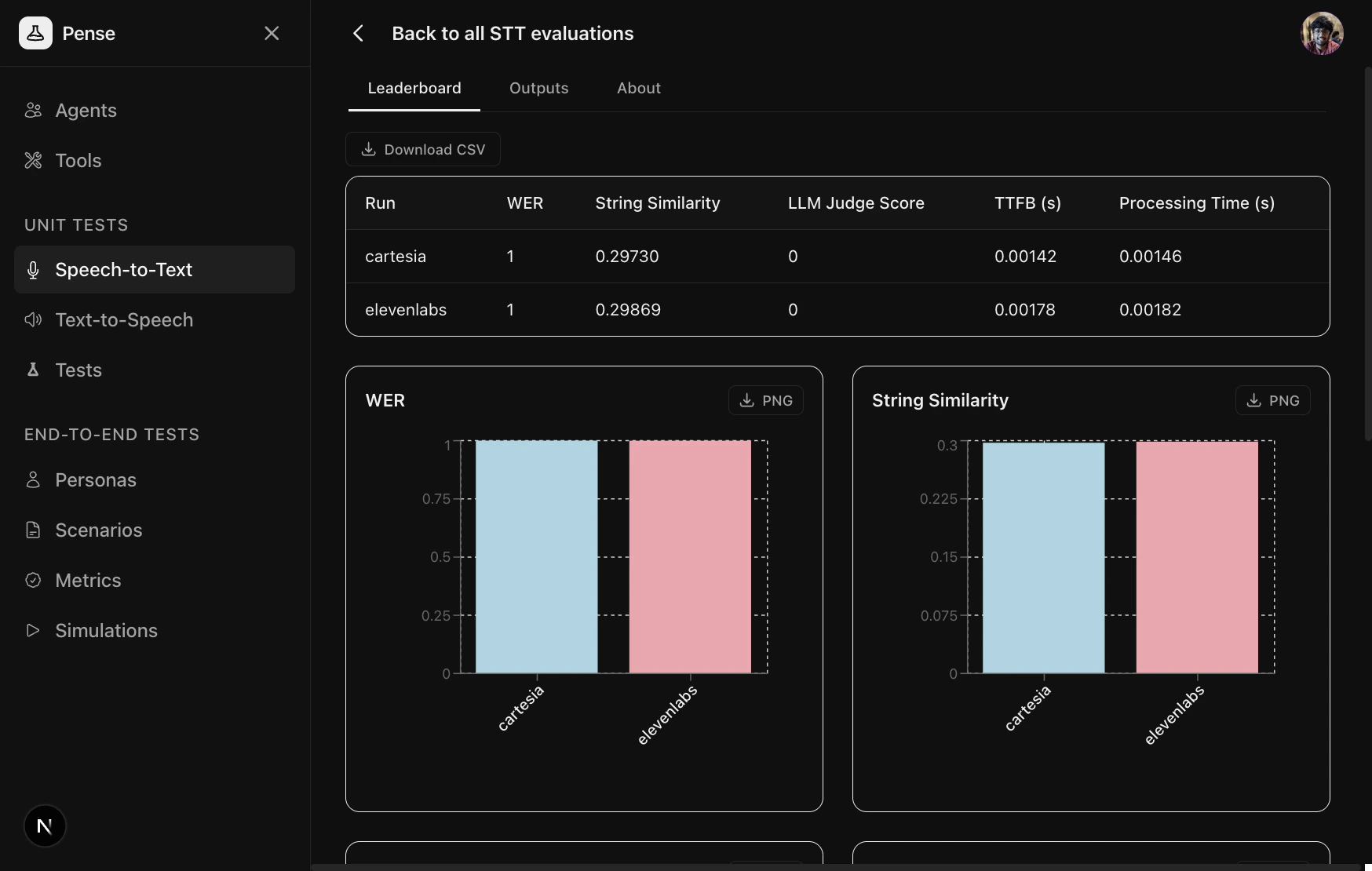Switch to the Outputs tab
Viewport: 1372px width, 871px height.
(x=538, y=88)
